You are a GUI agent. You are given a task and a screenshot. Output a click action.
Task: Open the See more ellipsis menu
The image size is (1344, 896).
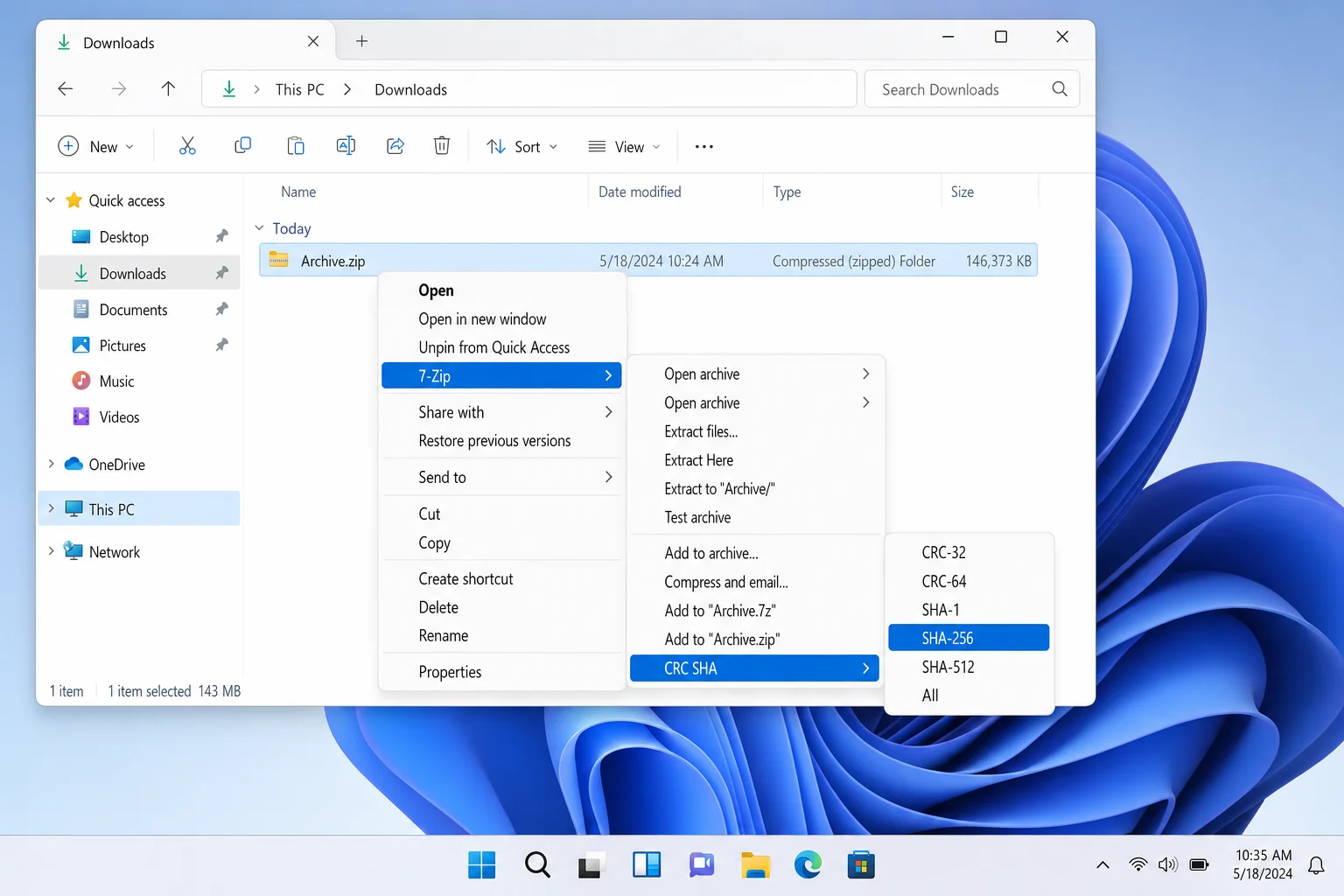pos(704,146)
